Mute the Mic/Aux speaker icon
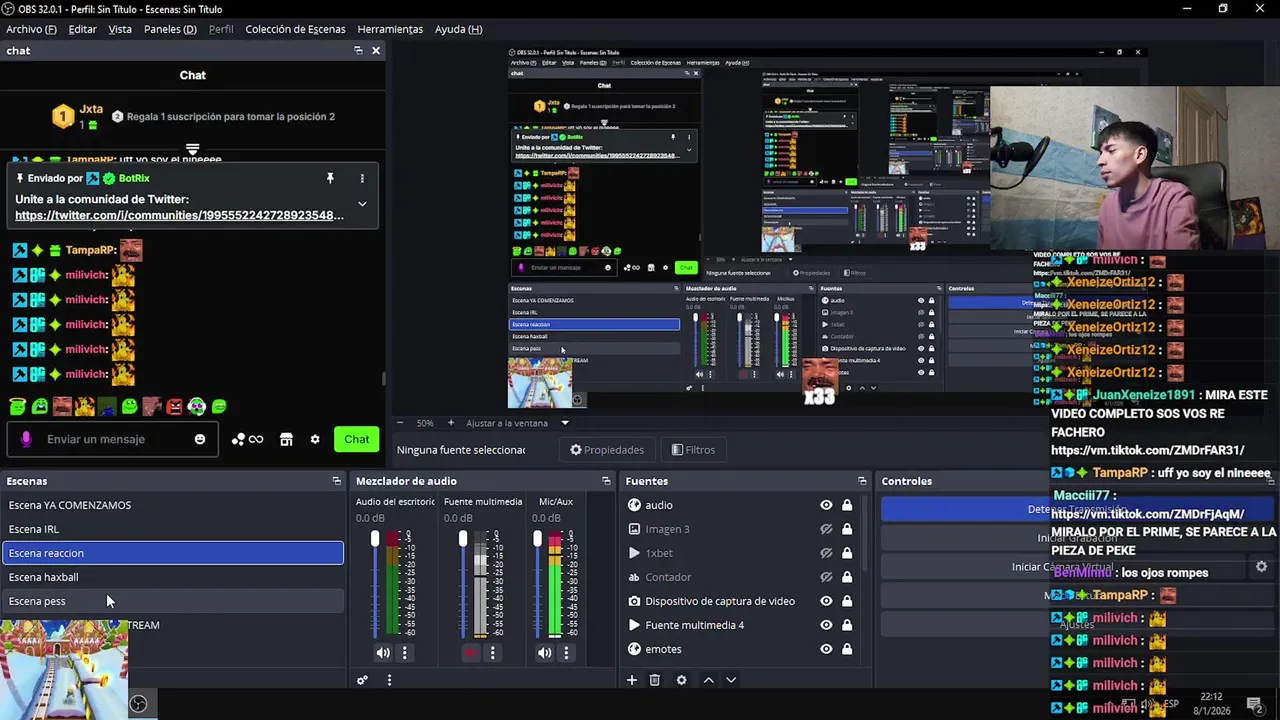The height and width of the screenshot is (720, 1280). pos(544,653)
